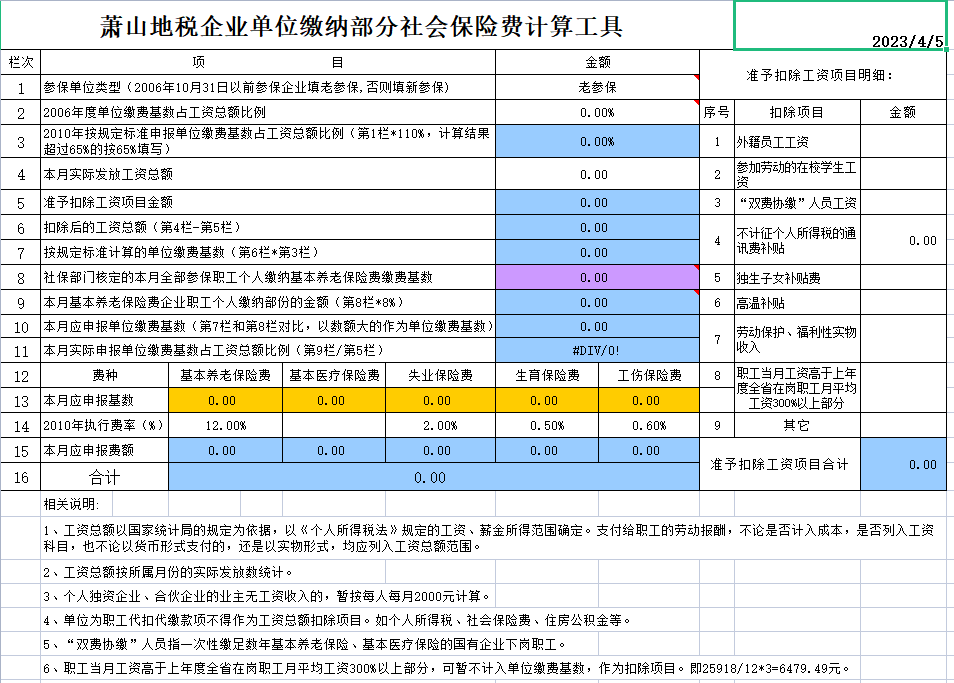The image size is (954, 683).
Task: Select the 按规定标准计算的单位缴费基数 label cell
Action: (268, 252)
